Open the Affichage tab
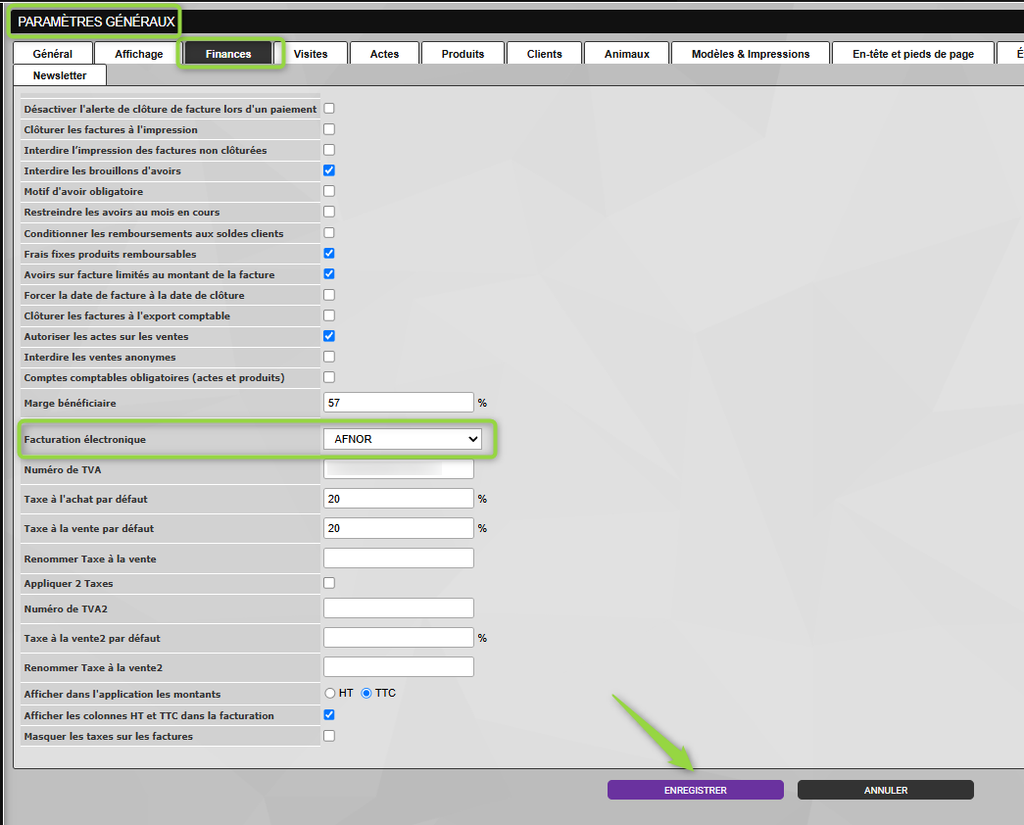 (138, 54)
